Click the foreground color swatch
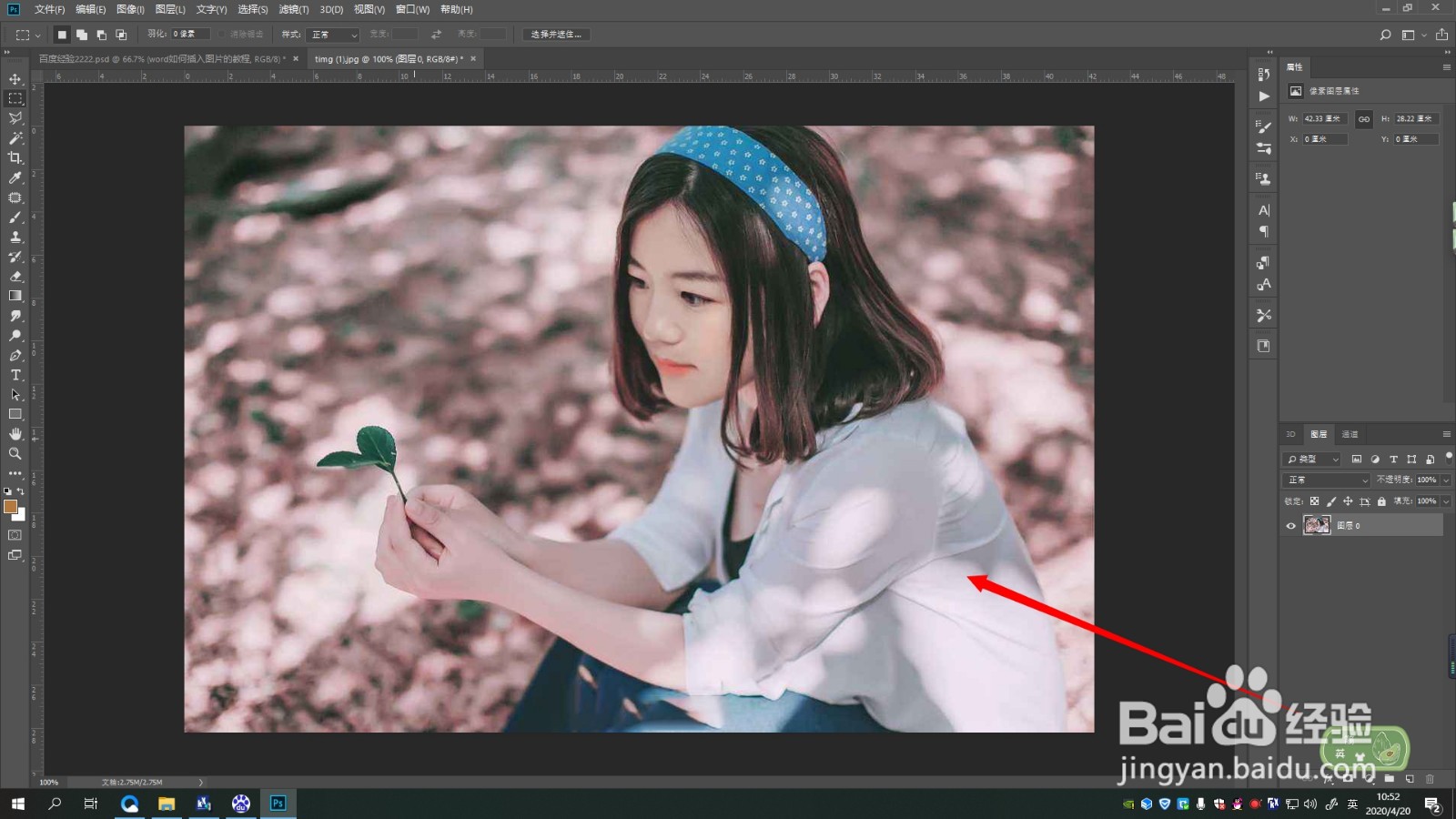This screenshot has height=819, width=1456. (x=10, y=507)
